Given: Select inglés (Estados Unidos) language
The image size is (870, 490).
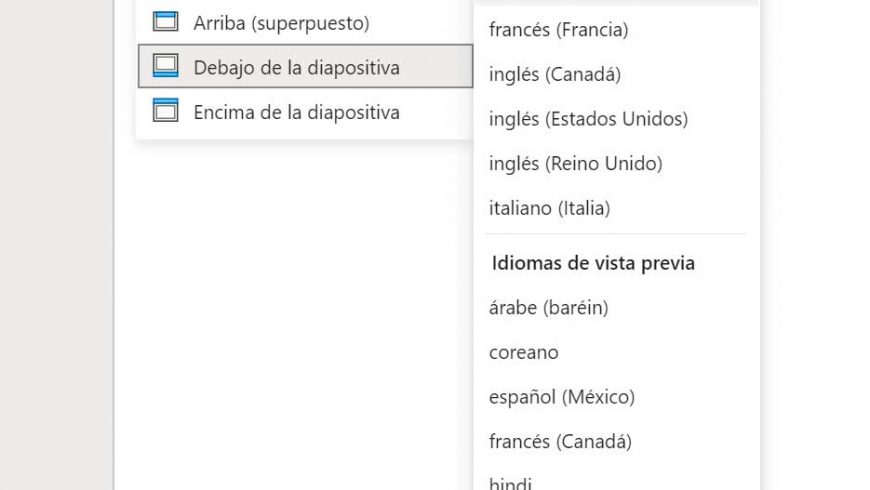Looking at the screenshot, I should [x=616, y=119].
